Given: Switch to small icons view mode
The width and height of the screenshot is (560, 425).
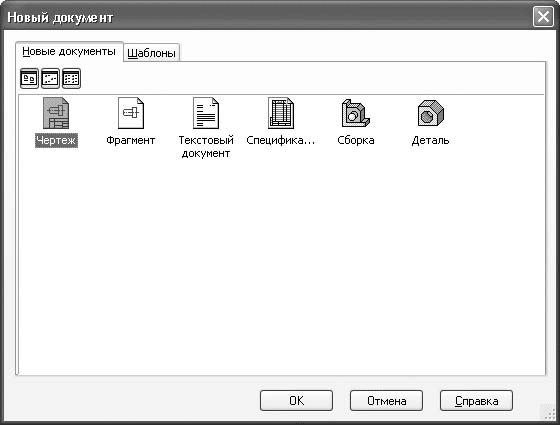Looking at the screenshot, I should pos(50,78).
